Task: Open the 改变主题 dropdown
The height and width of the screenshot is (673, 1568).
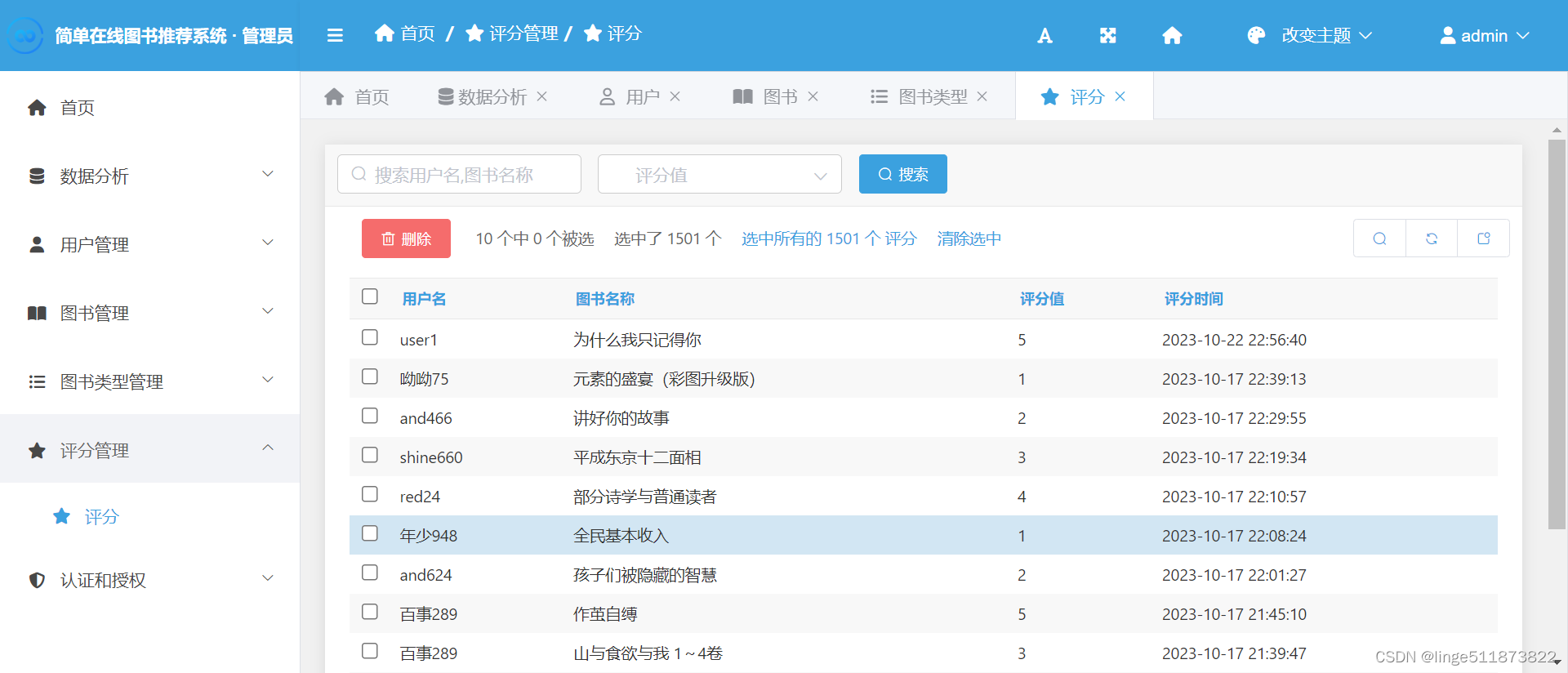Action: (x=1327, y=35)
